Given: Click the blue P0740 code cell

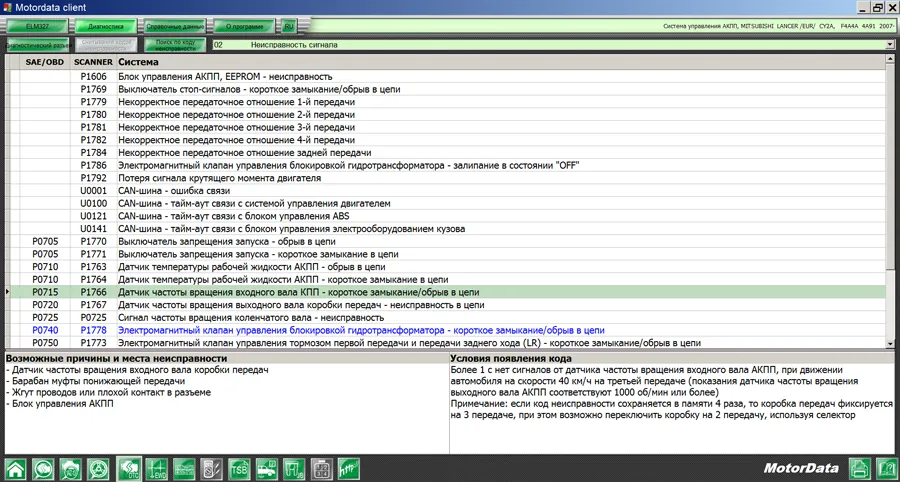Looking at the screenshot, I should [x=45, y=331].
